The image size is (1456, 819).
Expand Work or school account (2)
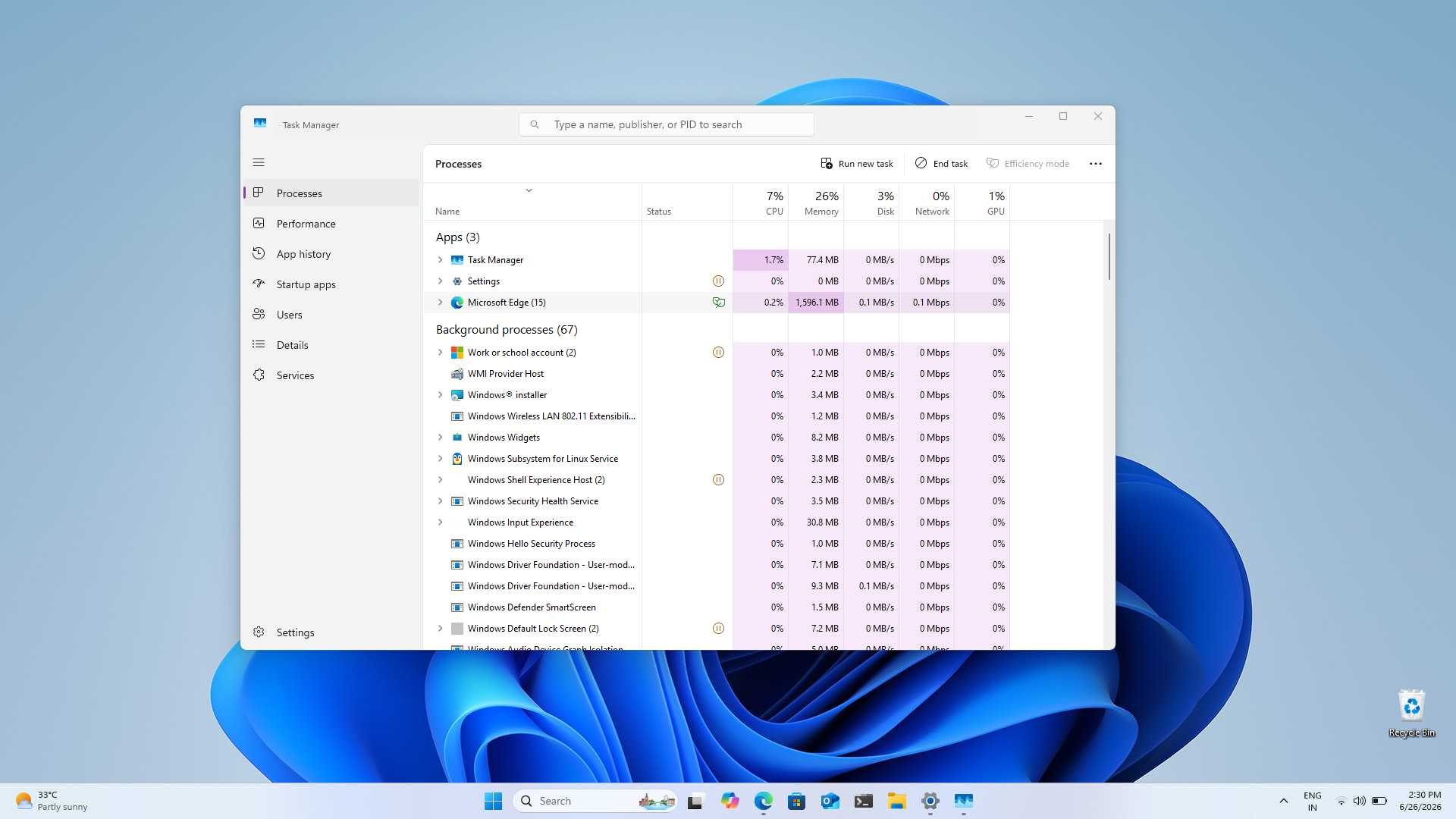(x=440, y=353)
